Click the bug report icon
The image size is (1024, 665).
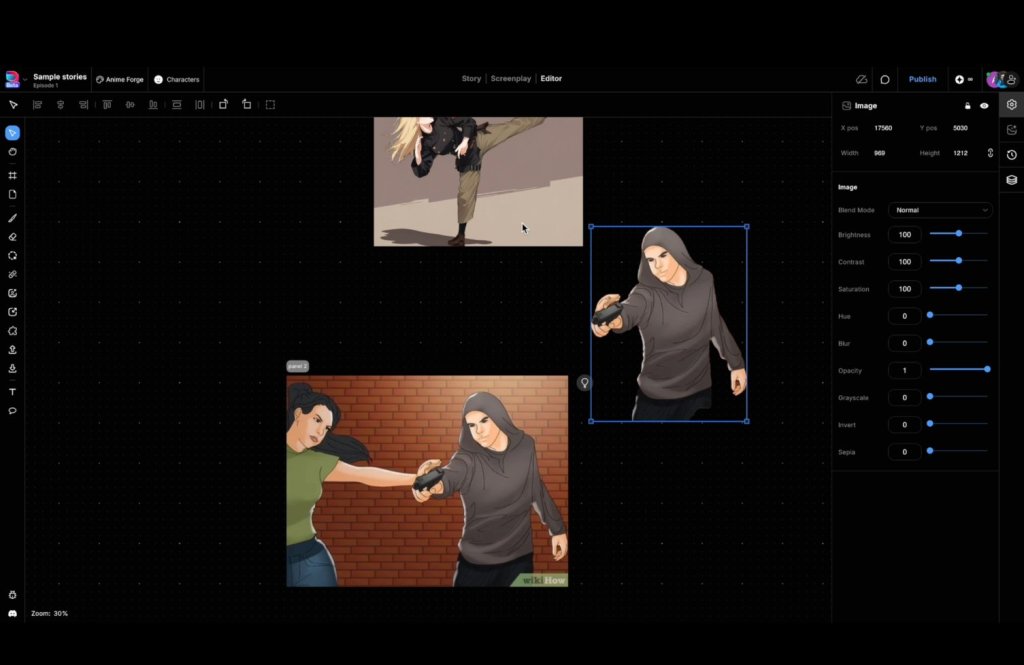click(x=13, y=595)
